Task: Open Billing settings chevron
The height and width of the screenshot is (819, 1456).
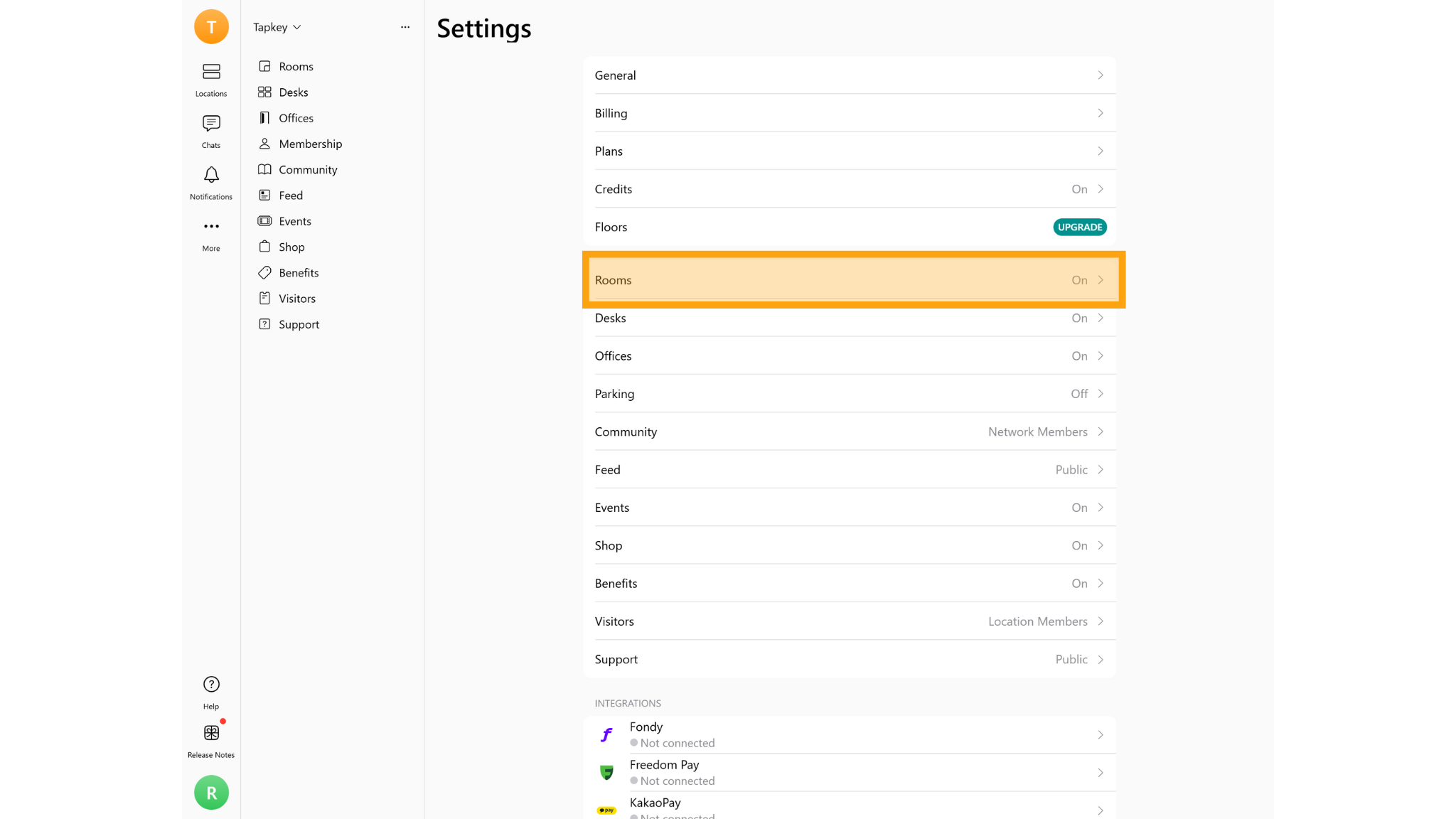Action: [x=1101, y=113]
